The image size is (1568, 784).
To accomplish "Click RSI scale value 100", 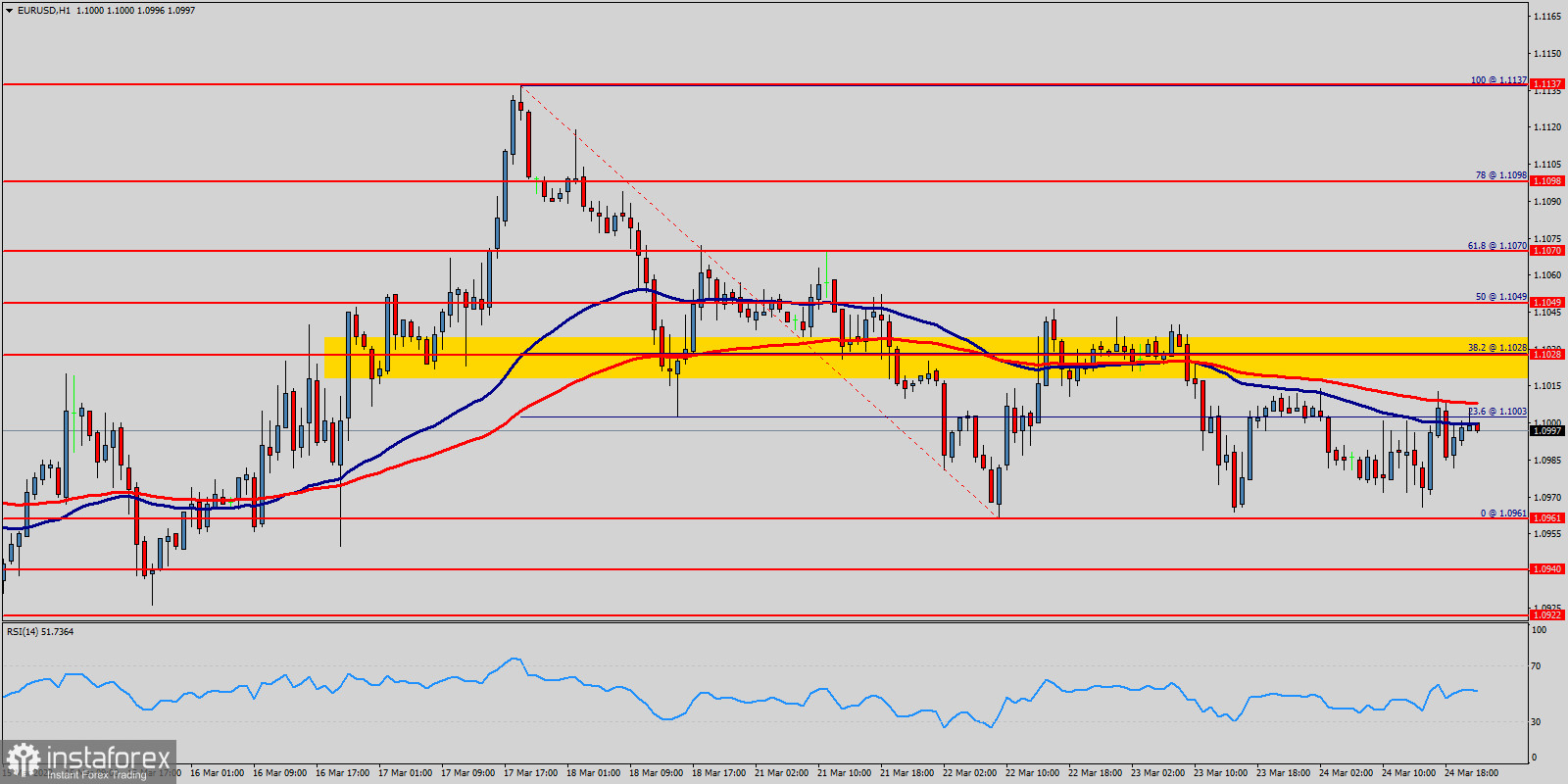I will (x=1539, y=630).
